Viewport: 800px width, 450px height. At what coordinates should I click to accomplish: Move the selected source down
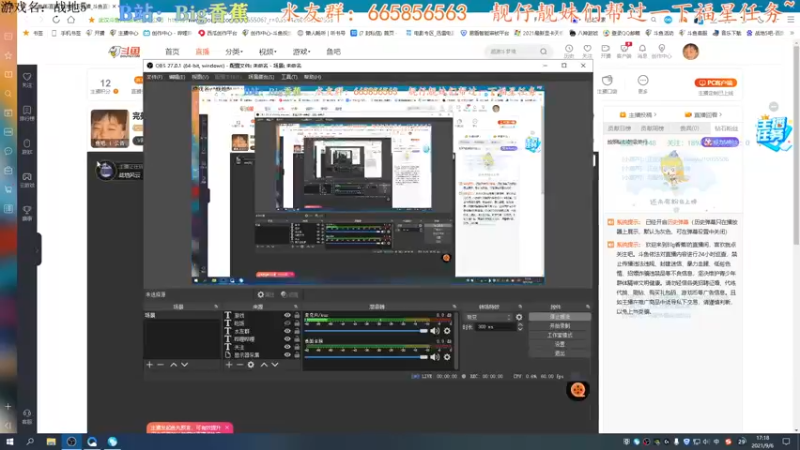275,365
